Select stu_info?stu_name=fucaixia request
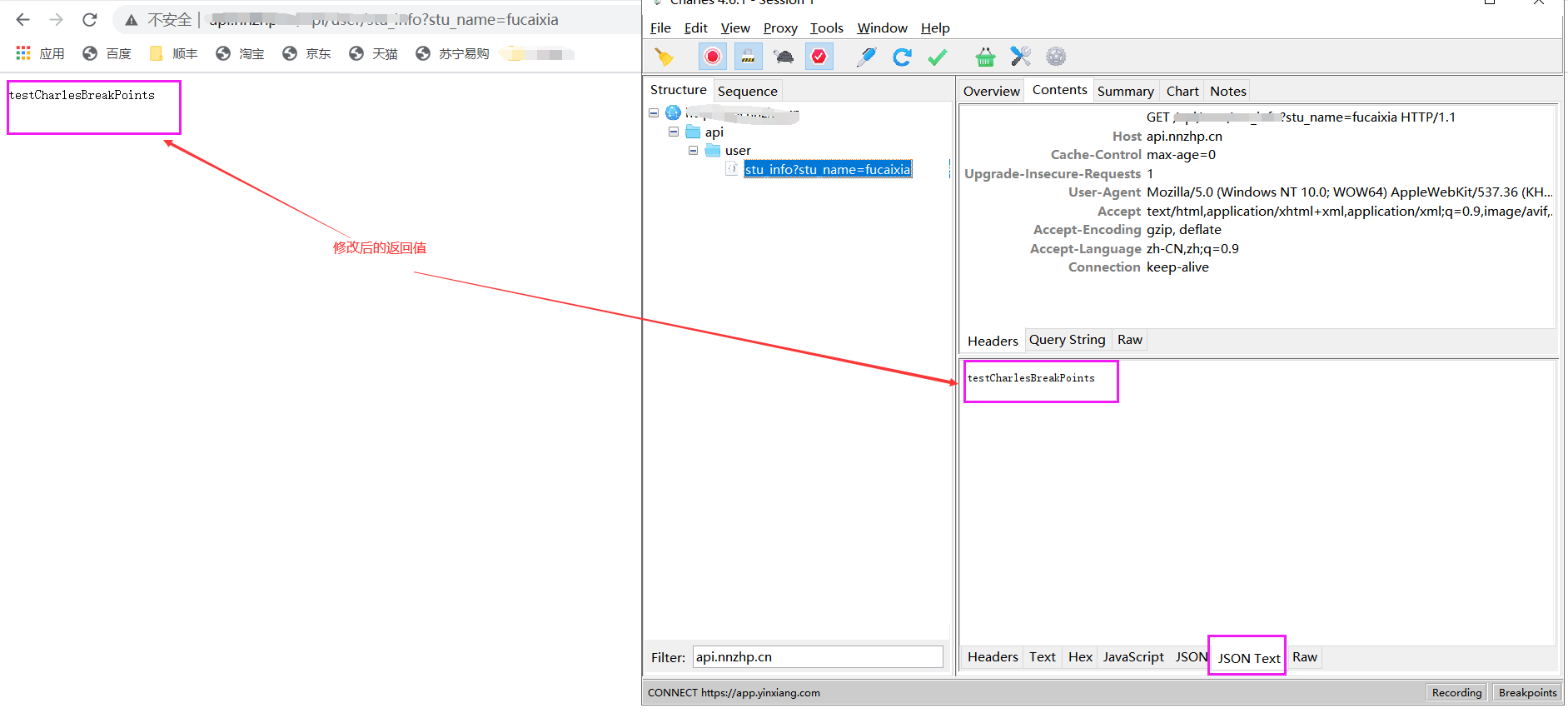Image resolution: width=1568 pixels, height=718 pixels. click(828, 169)
